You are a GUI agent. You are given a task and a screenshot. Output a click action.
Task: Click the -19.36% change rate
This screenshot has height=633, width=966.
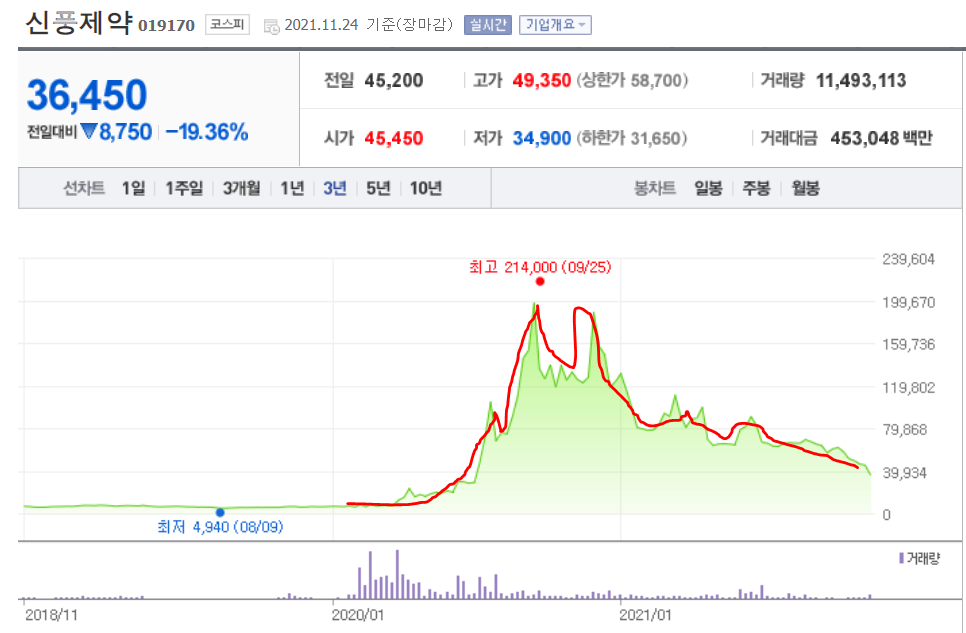coord(207,132)
